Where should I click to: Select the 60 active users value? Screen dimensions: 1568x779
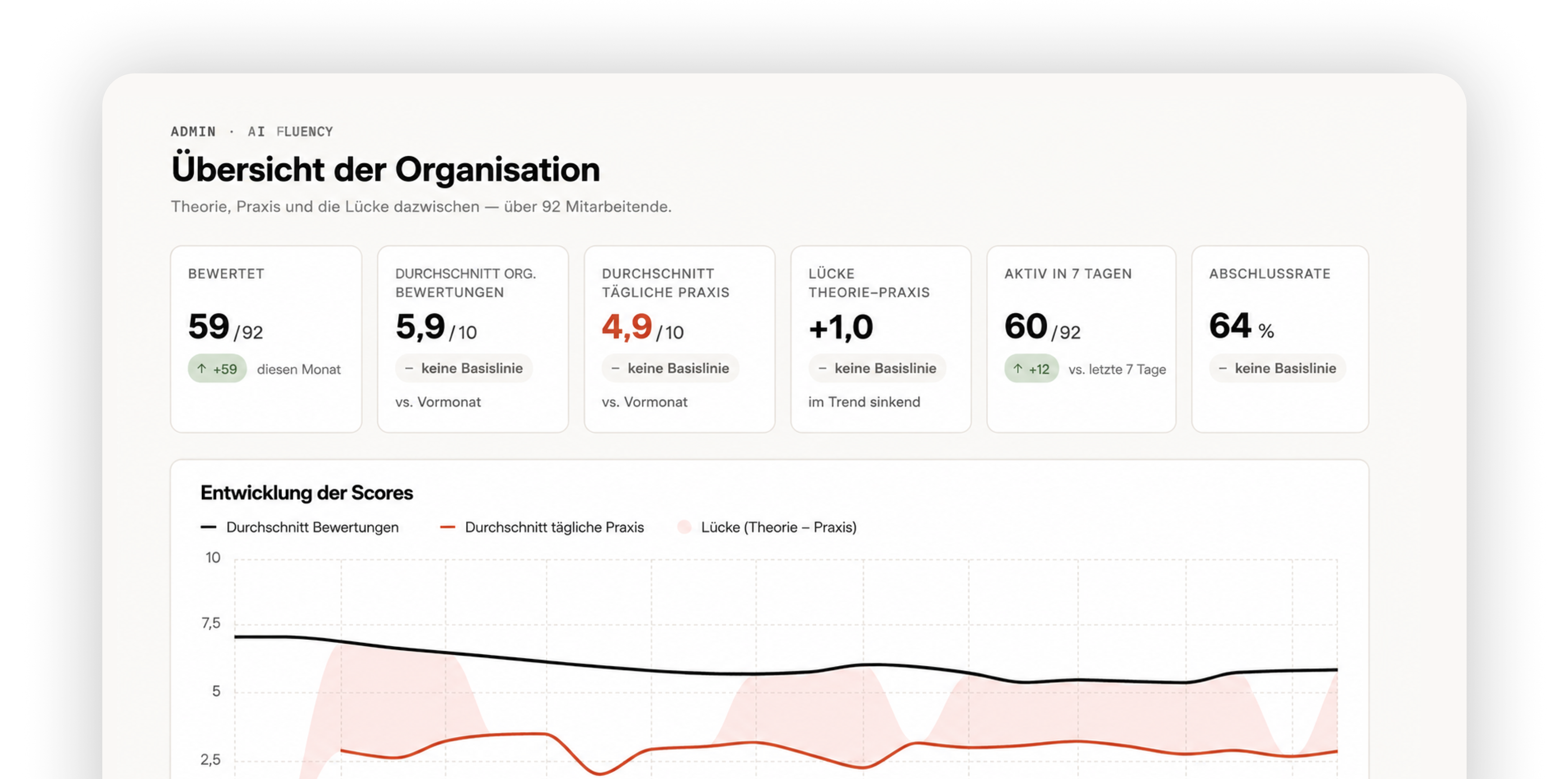coord(1026,326)
